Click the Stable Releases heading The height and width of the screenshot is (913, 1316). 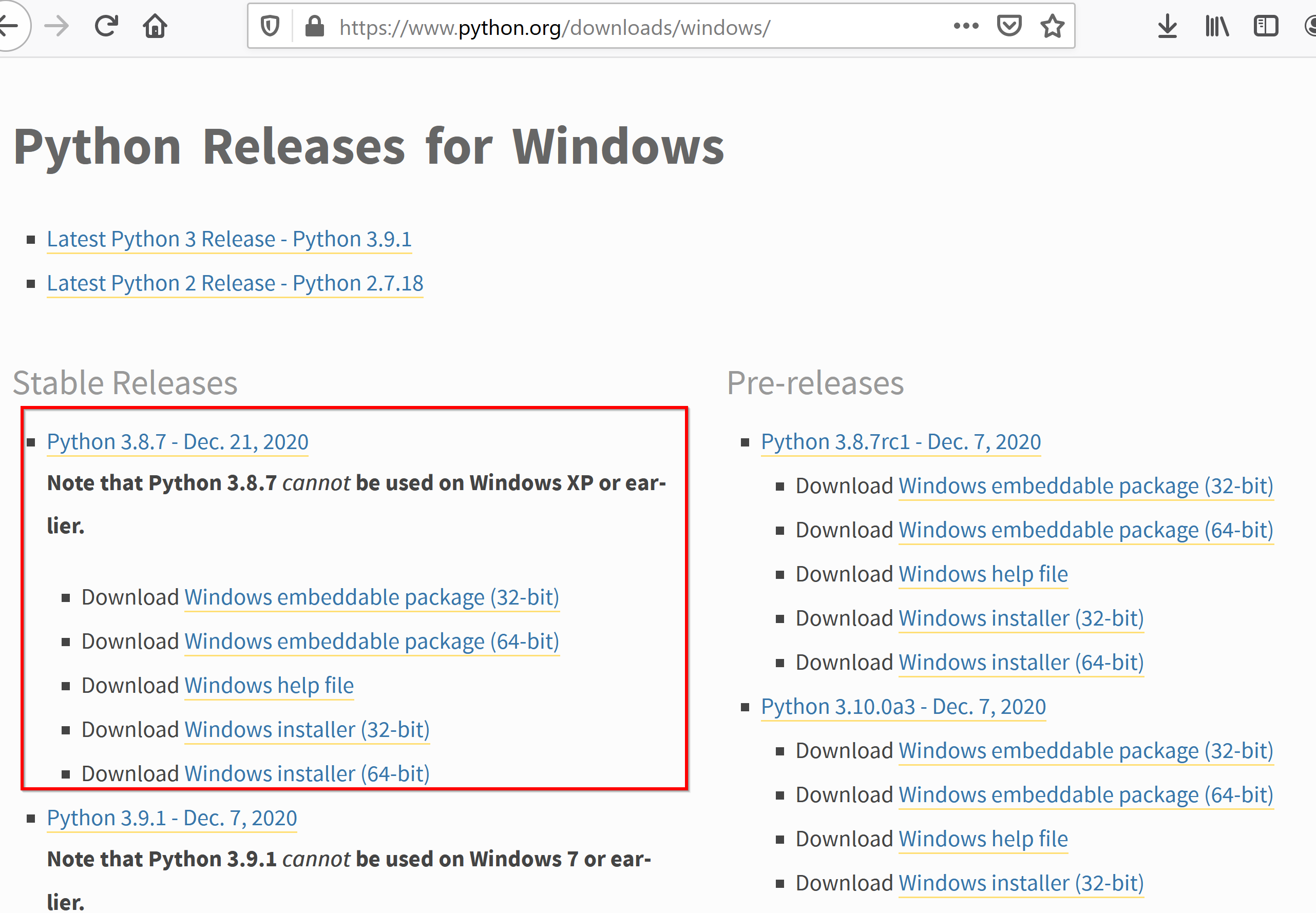click(x=125, y=383)
